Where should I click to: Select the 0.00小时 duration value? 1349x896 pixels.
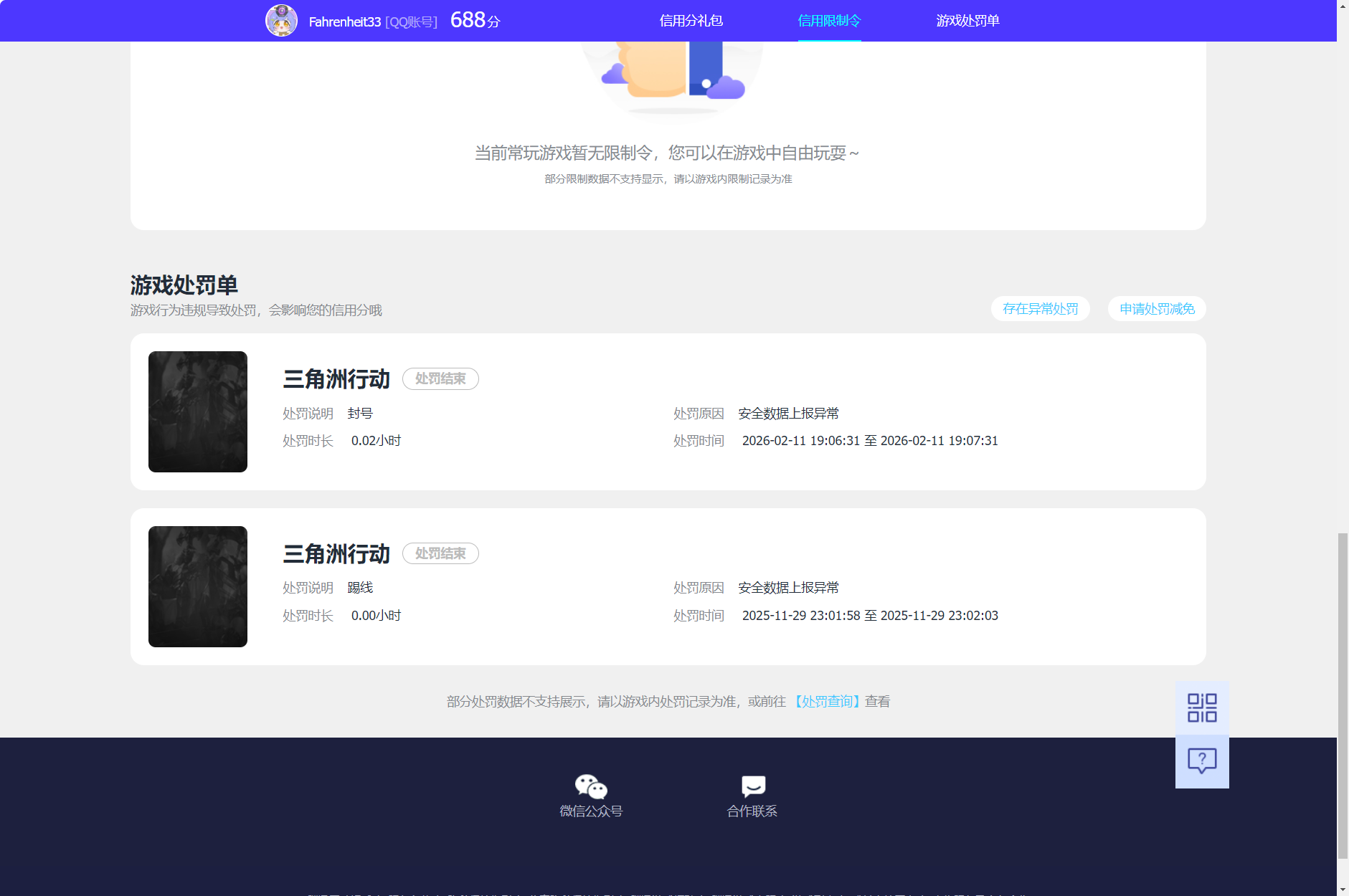pos(377,616)
